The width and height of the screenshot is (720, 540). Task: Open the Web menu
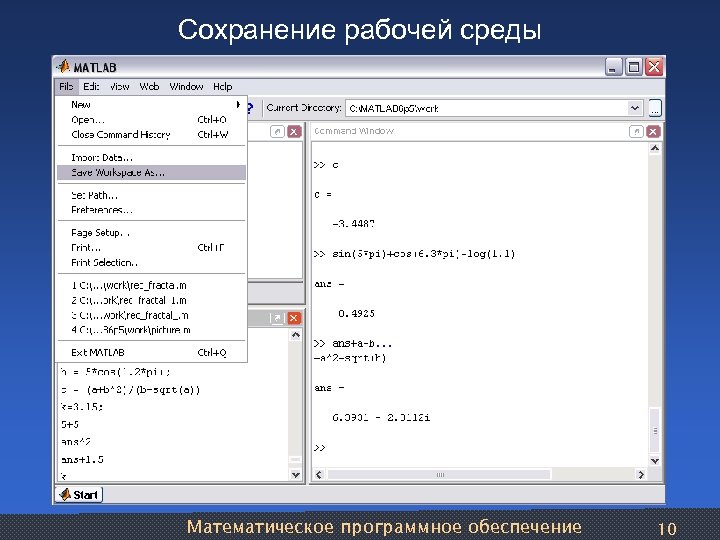(149, 87)
